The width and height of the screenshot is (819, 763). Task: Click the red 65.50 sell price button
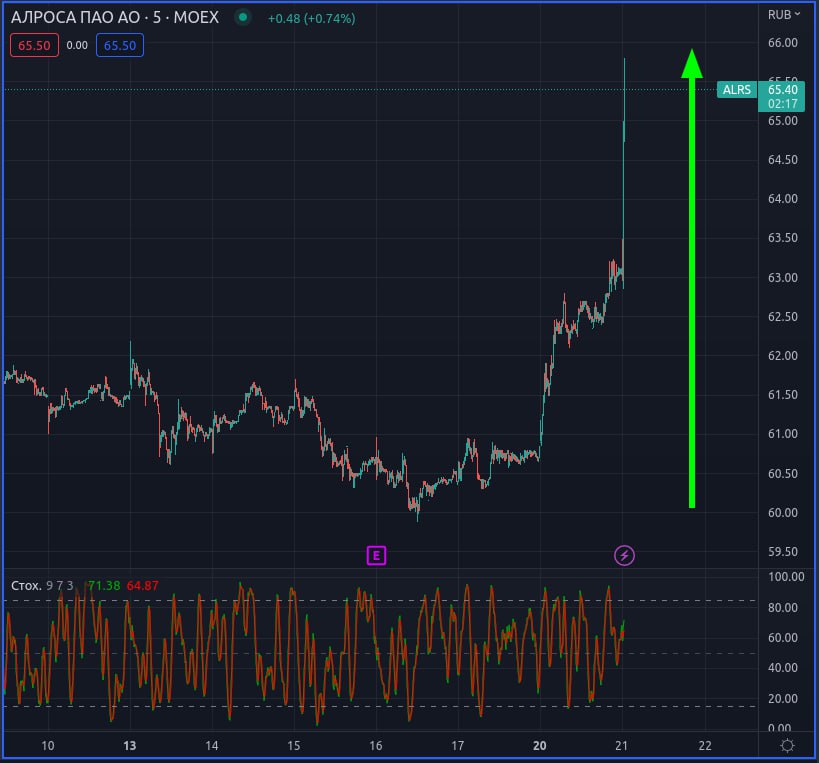34,45
